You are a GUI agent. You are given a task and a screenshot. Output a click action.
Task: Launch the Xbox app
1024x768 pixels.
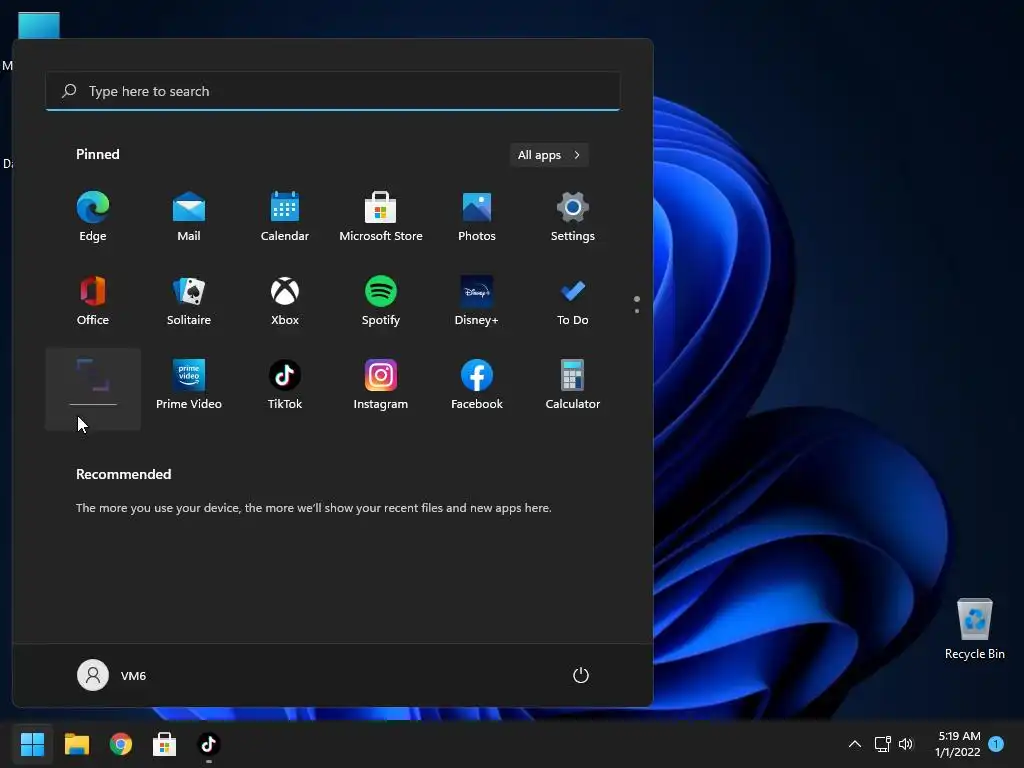pos(285,300)
